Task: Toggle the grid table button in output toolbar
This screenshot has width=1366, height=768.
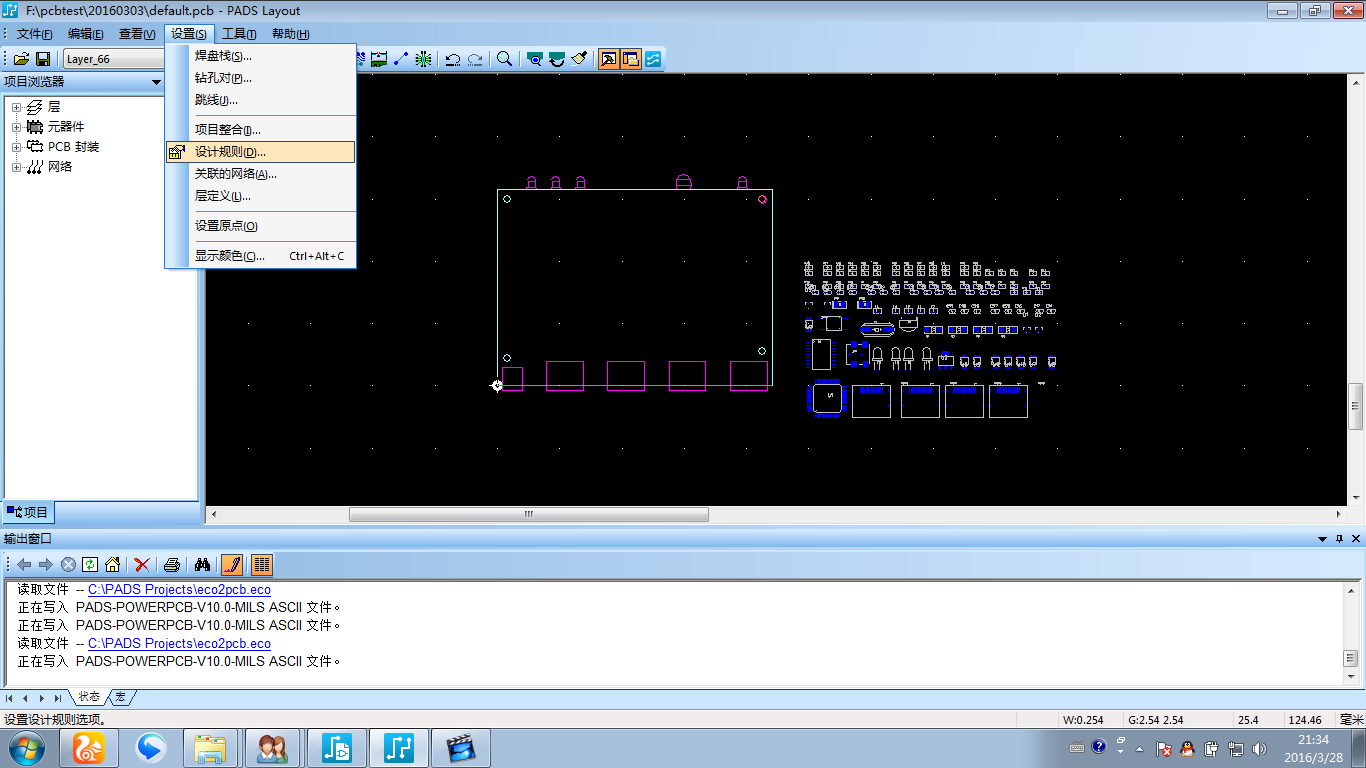Action: coord(261,565)
